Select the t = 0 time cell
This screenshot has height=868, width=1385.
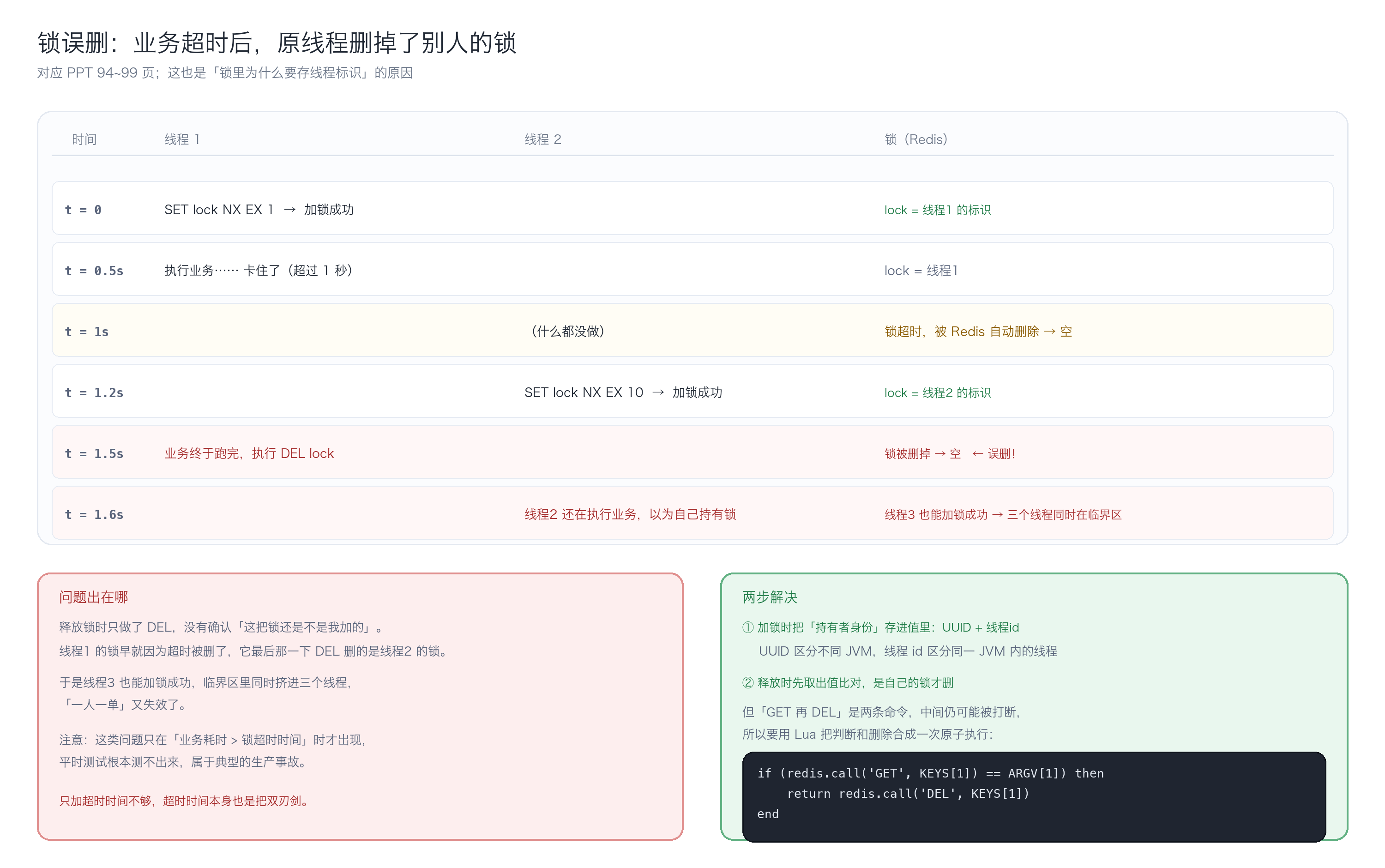(83, 210)
